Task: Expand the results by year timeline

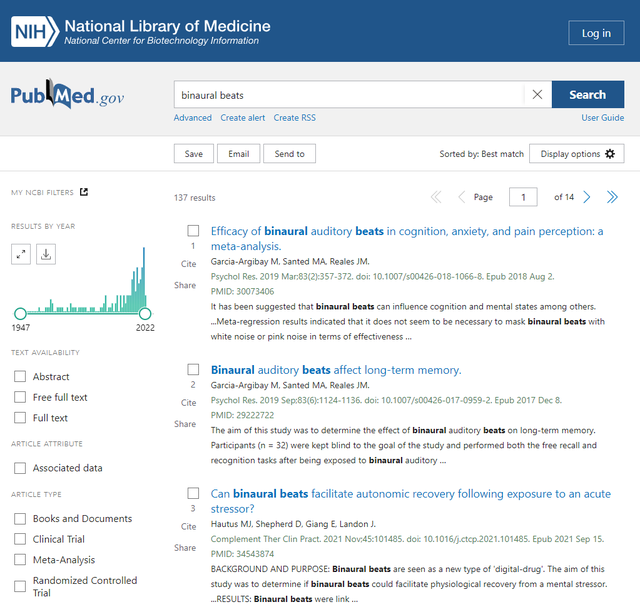Action: [x=21, y=254]
